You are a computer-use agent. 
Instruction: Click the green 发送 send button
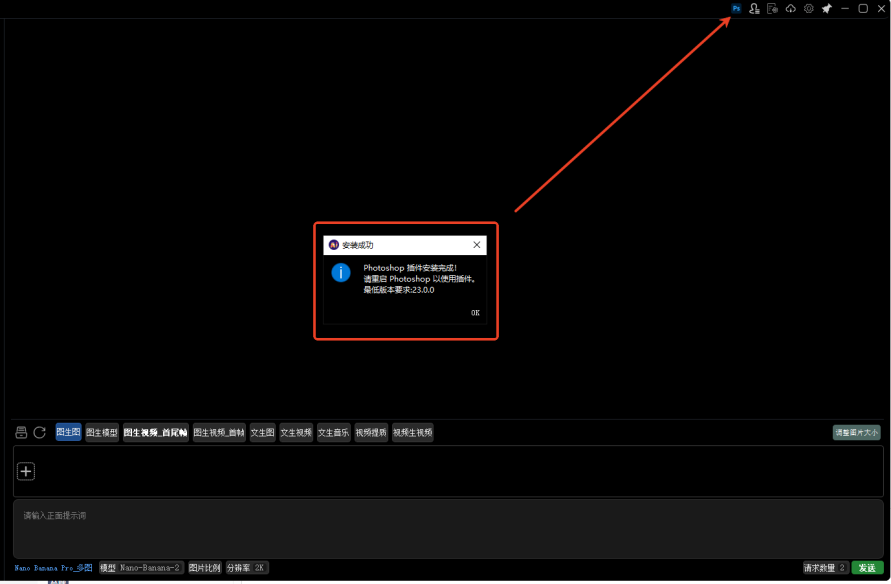pos(867,568)
